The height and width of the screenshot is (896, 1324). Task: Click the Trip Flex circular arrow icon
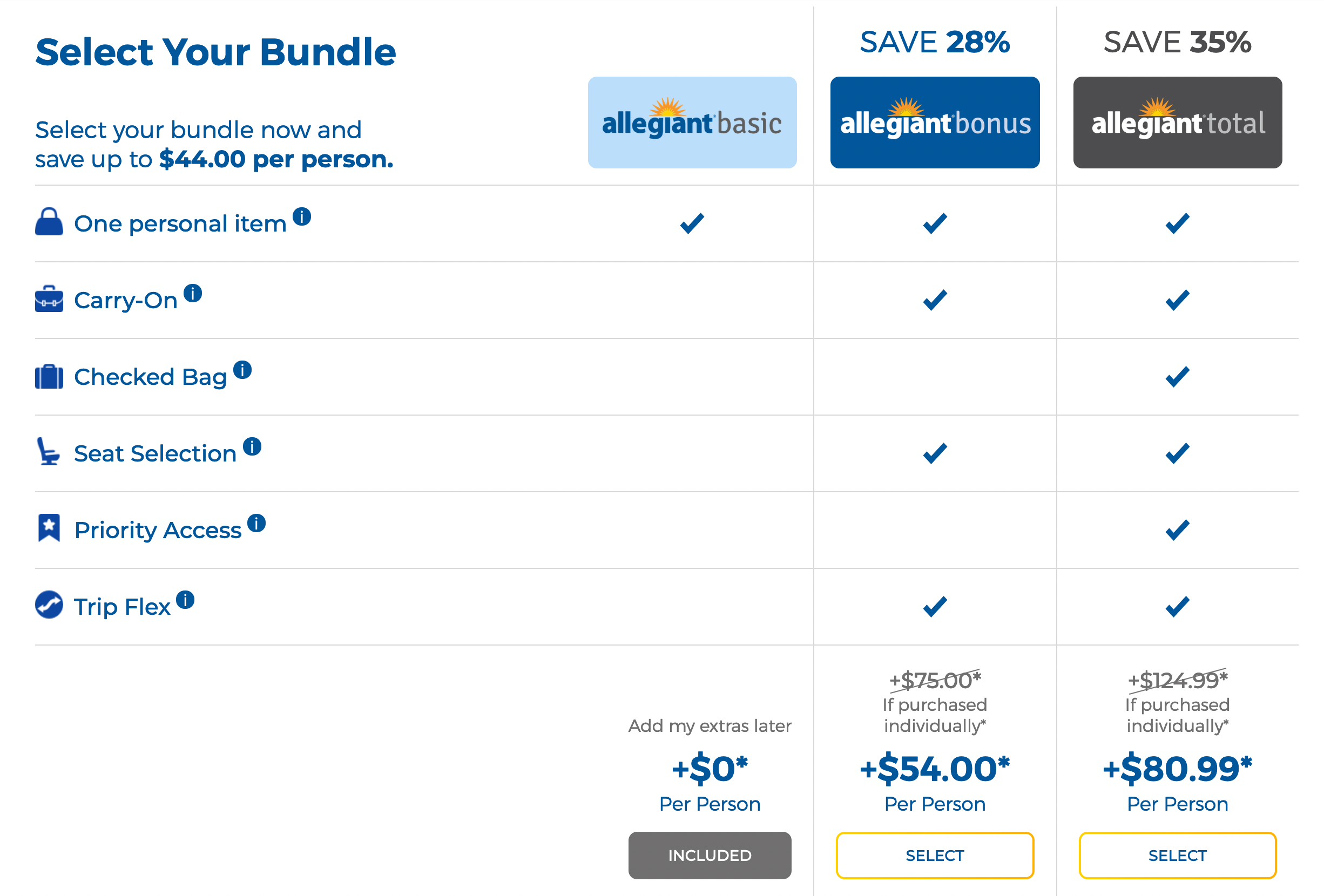49,605
